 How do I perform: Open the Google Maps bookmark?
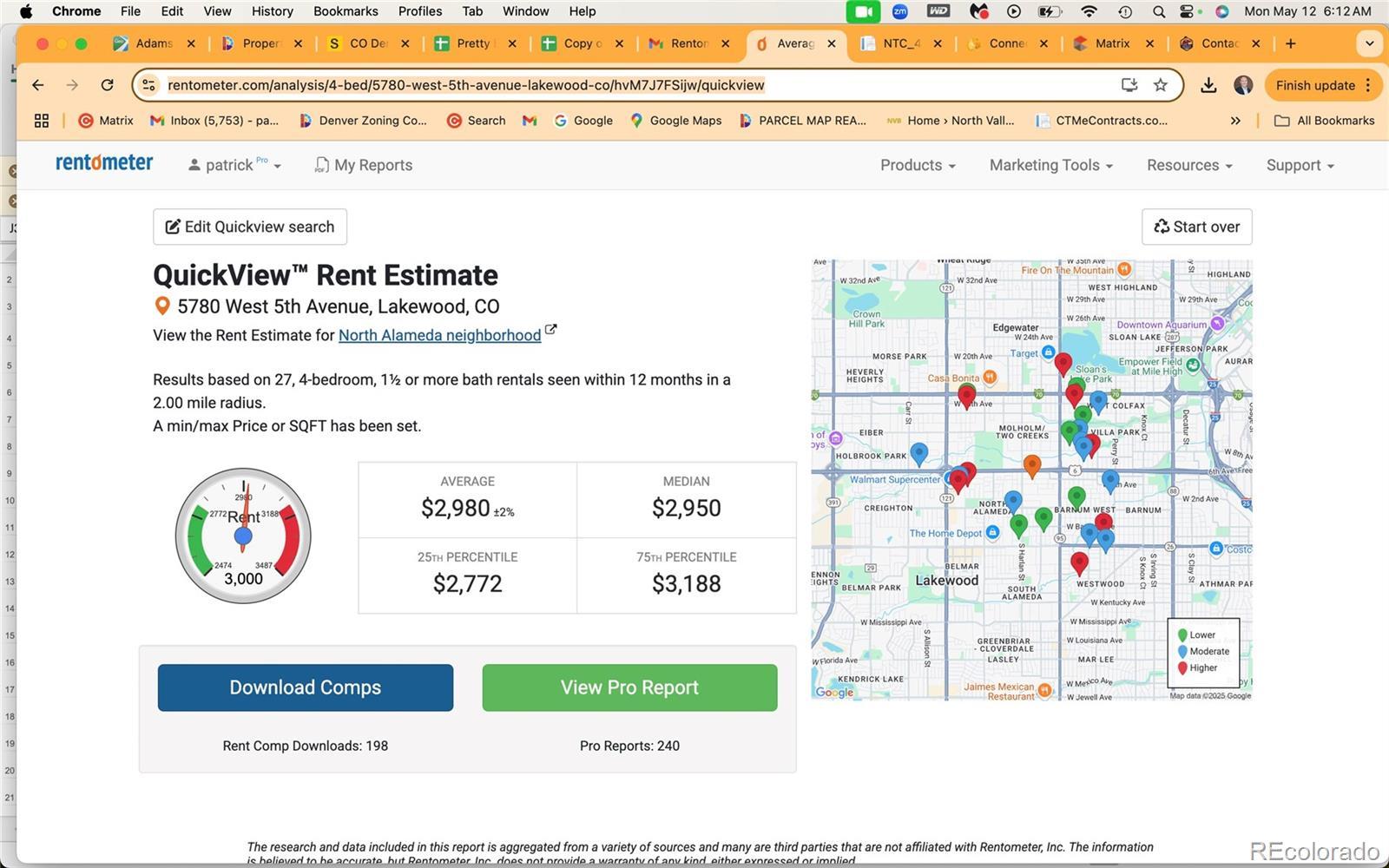676,121
